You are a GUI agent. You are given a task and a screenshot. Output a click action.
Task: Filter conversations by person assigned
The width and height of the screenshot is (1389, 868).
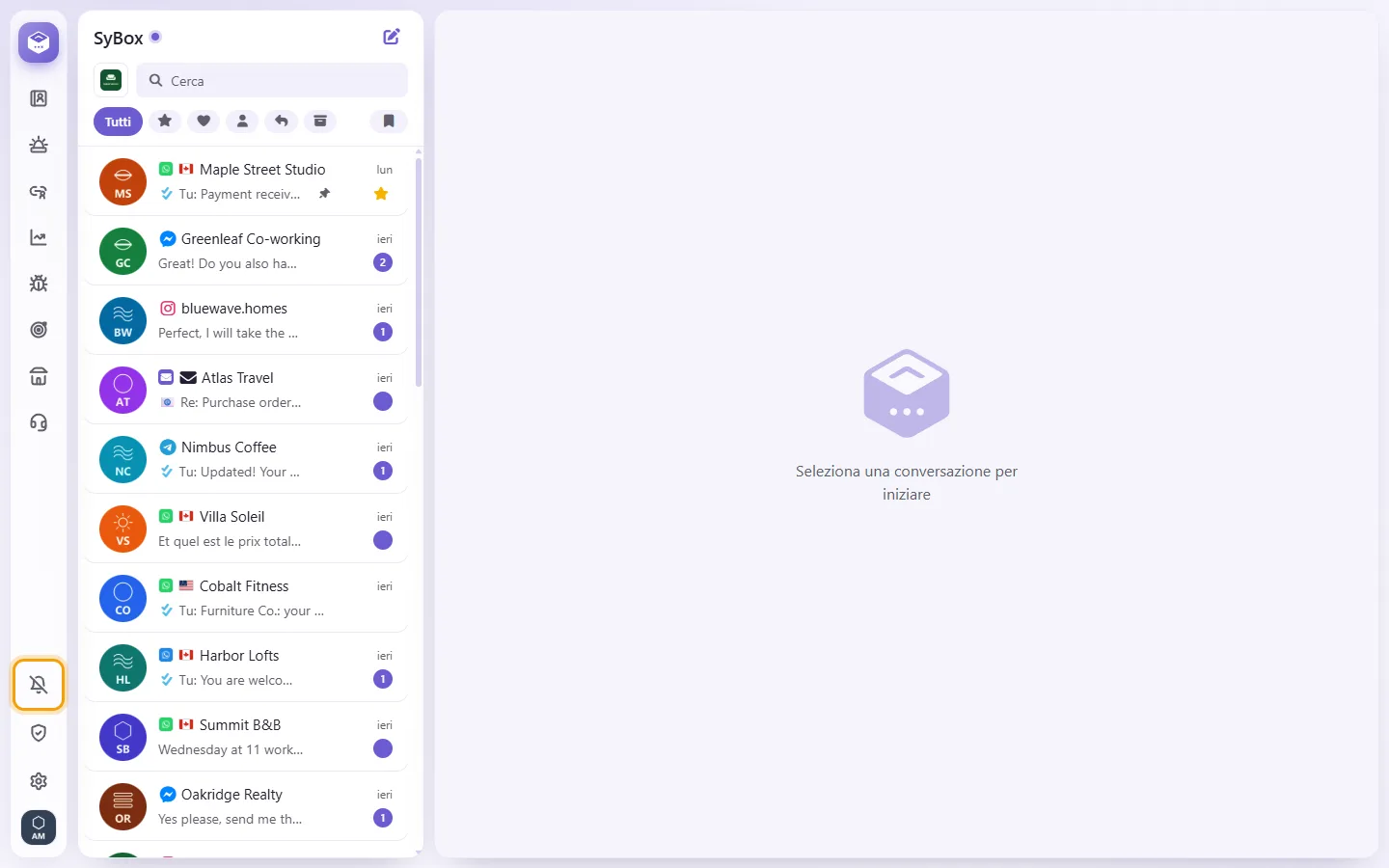[x=242, y=121]
